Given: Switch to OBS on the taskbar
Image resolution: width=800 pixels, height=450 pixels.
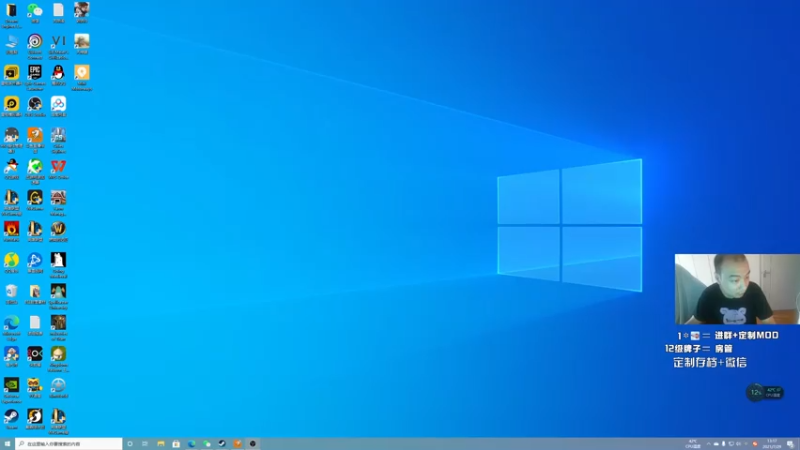Looking at the screenshot, I should [253, 444].
